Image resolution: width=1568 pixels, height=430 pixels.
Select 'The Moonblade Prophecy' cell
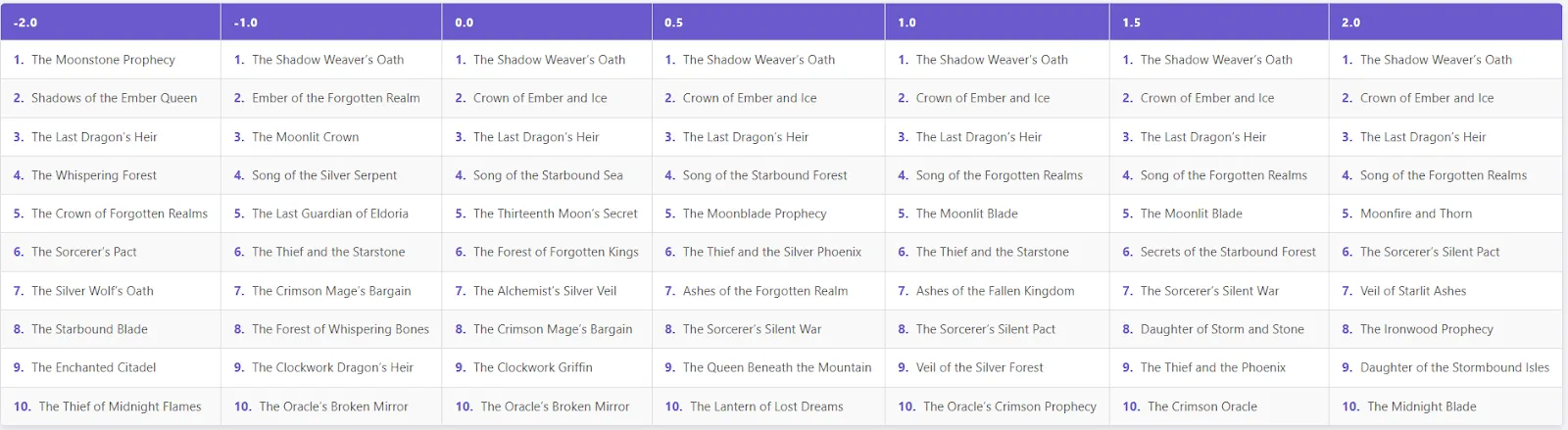[x=755, y=214]
